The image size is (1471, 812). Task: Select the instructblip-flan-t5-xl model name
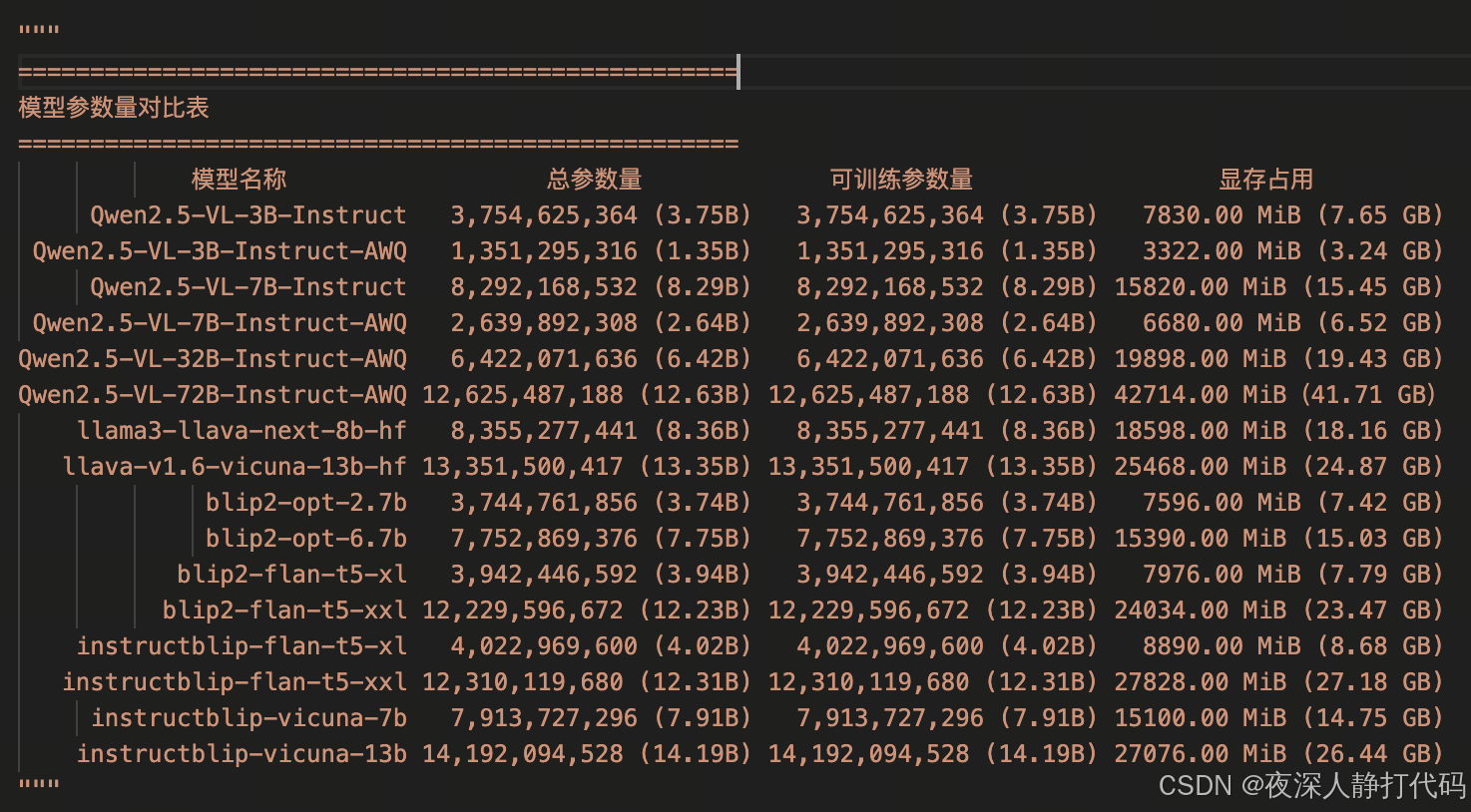tap(242, 646)
